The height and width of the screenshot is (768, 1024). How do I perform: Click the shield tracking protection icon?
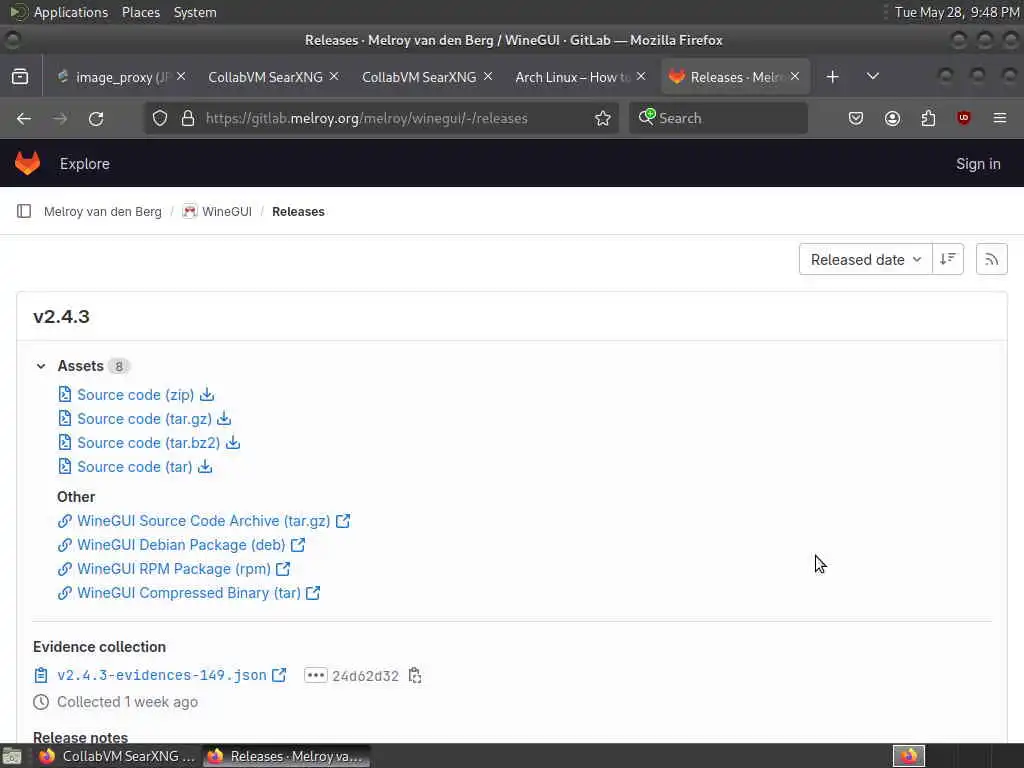(x=160, y=118)
